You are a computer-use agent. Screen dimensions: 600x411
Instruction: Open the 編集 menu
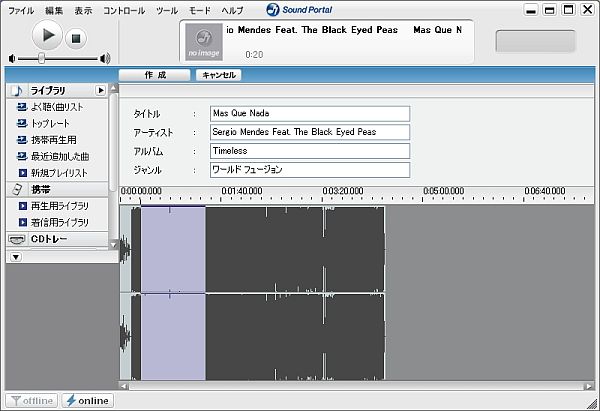[x=54, y=10]
